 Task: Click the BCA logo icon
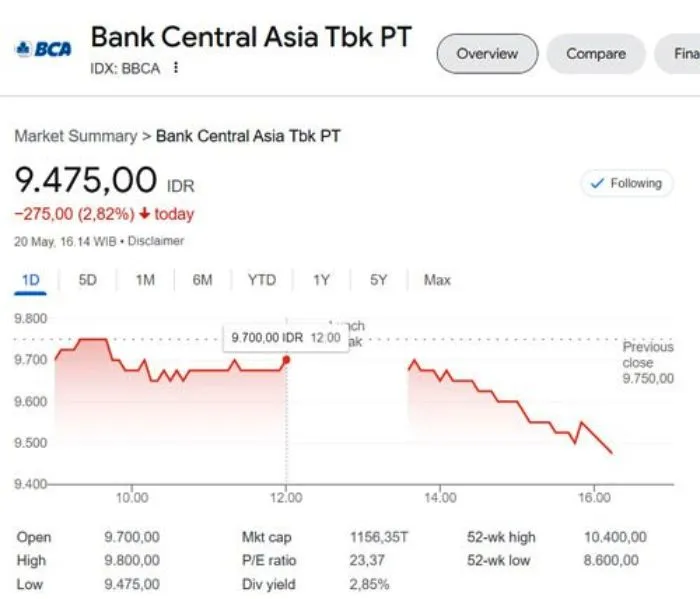point(42,48)
